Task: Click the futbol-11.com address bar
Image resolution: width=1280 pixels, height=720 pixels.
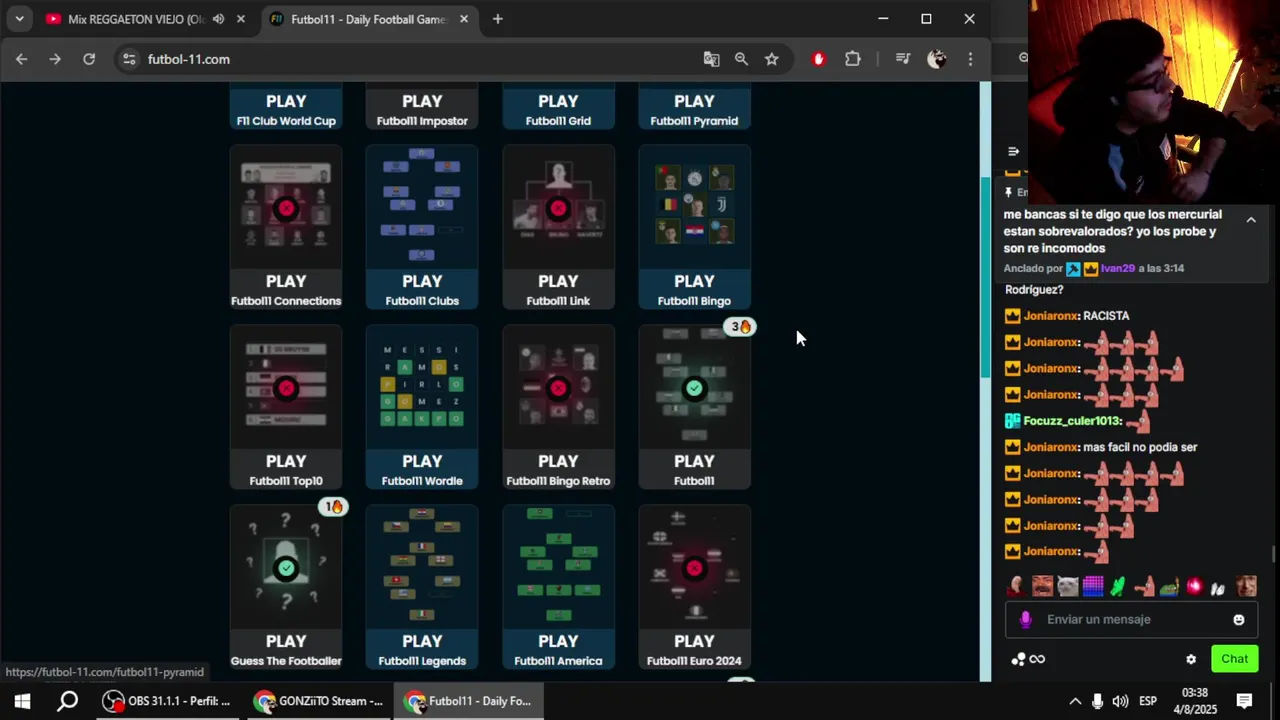Action: pos(420,59)
